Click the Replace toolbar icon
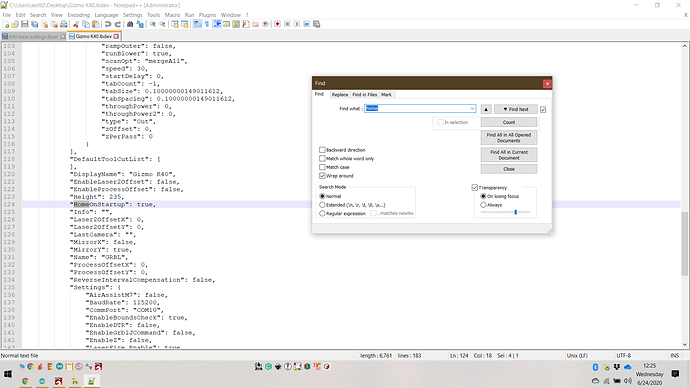This screenshot has width=690, height=388. [x=140, y=24]
